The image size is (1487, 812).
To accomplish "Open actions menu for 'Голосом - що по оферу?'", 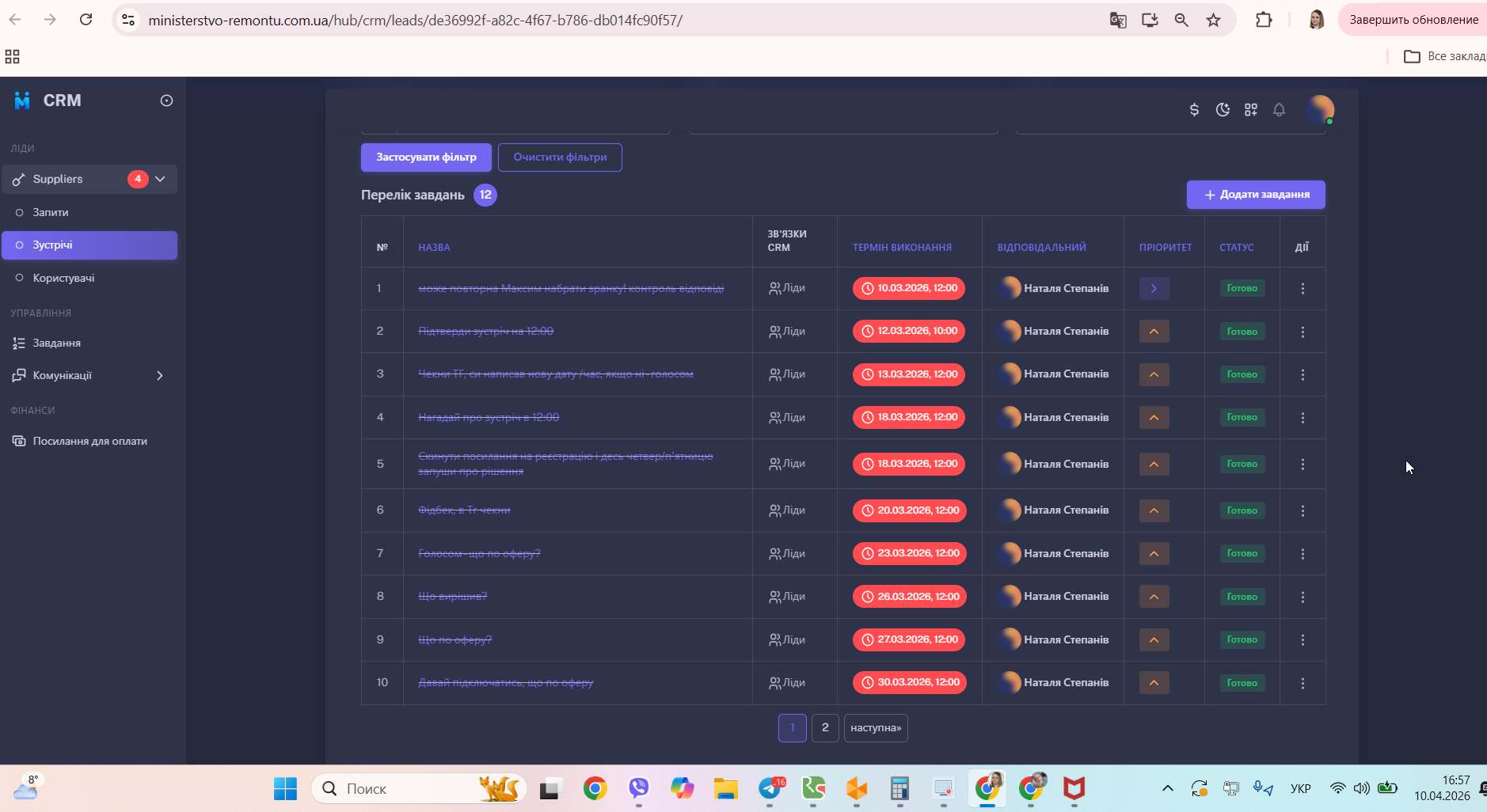I will pos(1303,554).
